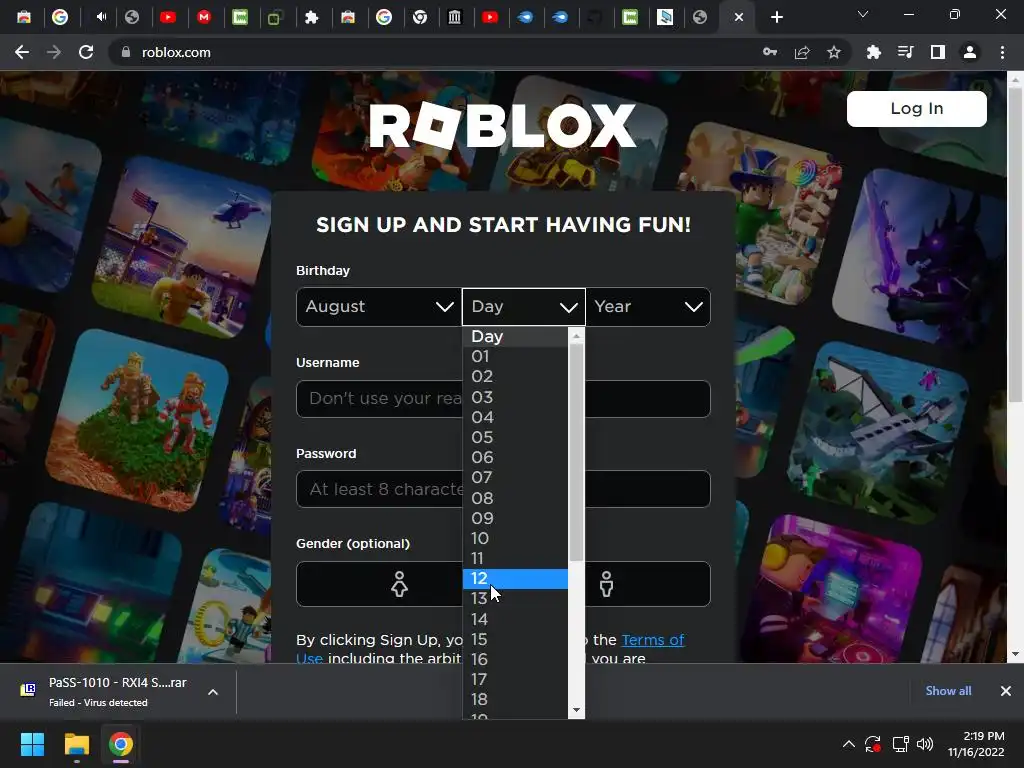Select day 01 from the list

coord(515,357)
